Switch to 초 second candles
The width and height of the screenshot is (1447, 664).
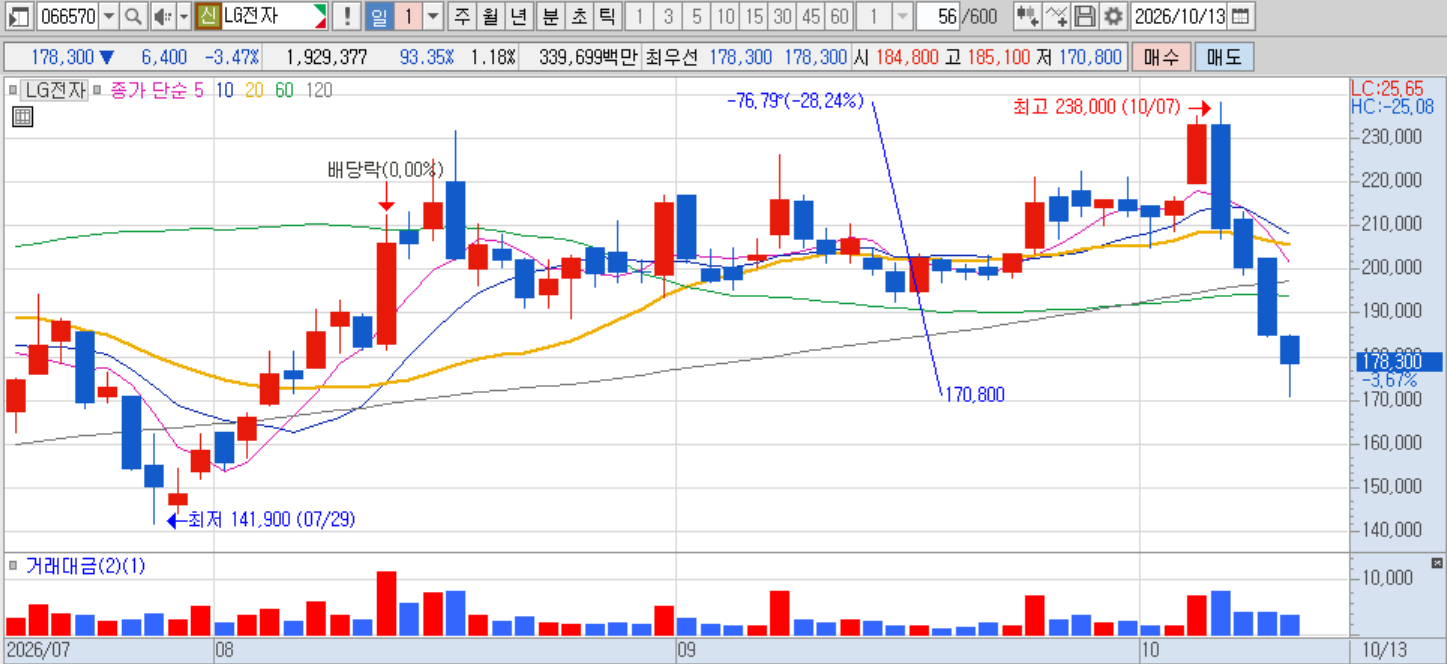pos(578,16)
